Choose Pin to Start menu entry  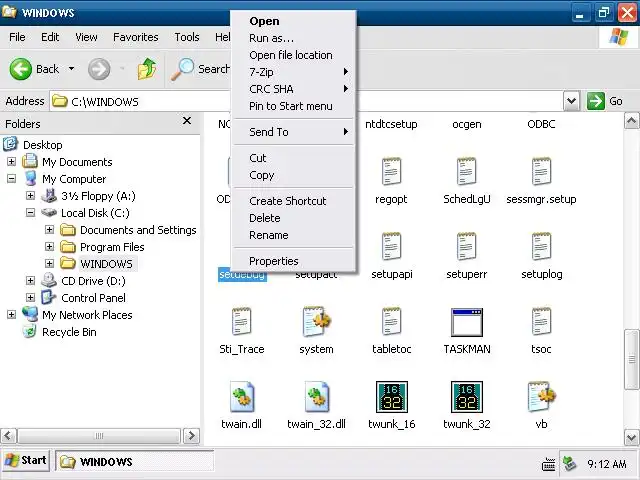click(293, 106)
